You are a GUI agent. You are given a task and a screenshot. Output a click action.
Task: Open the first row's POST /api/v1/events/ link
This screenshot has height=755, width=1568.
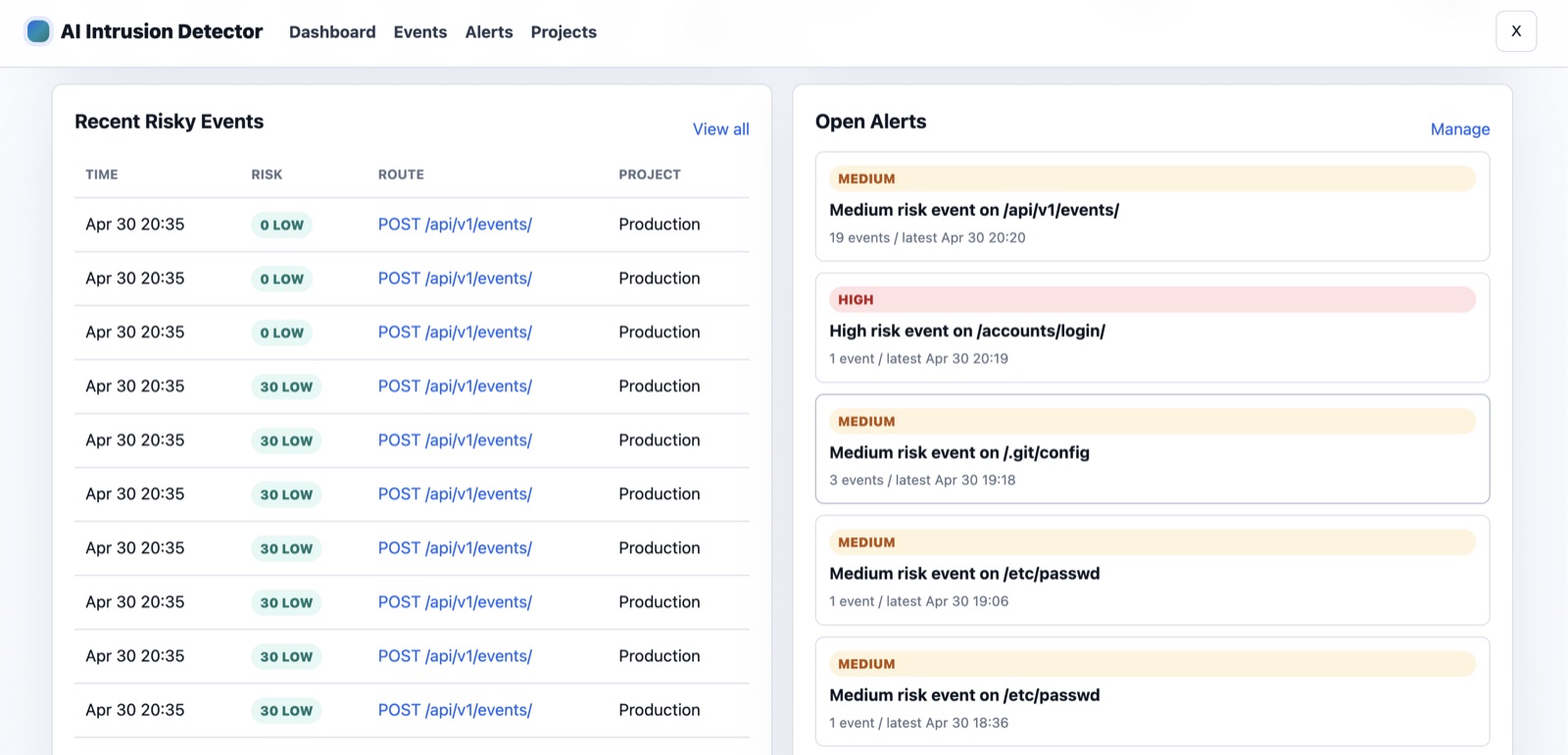coord(455,225)
